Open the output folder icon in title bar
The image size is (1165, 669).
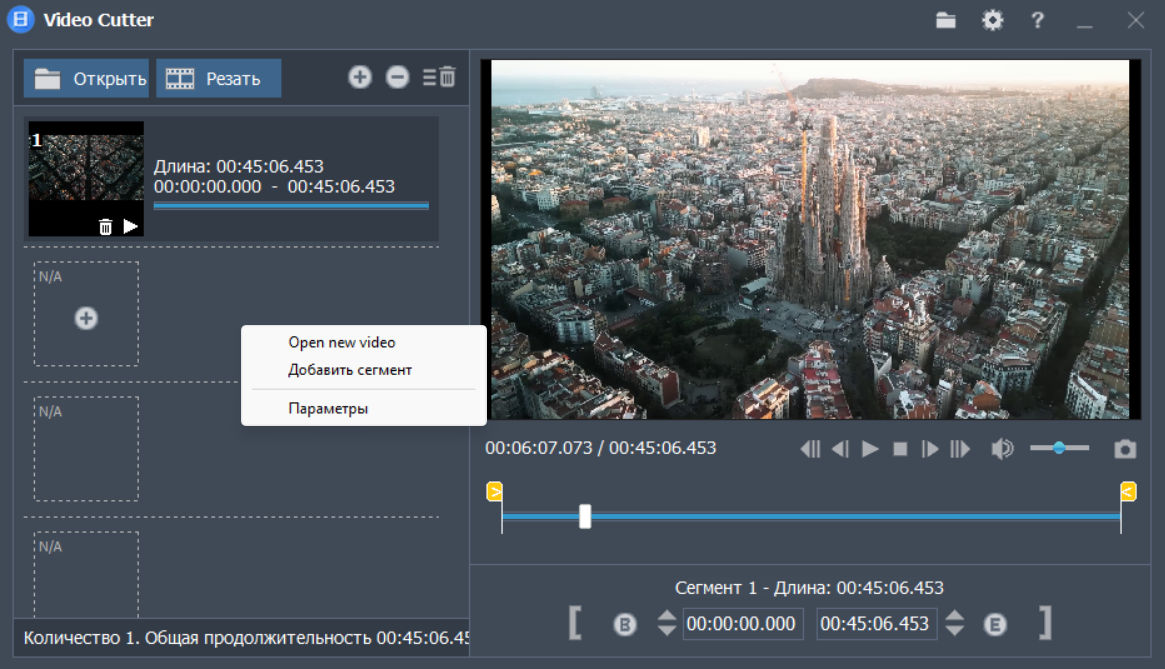[x=946, y=20]
